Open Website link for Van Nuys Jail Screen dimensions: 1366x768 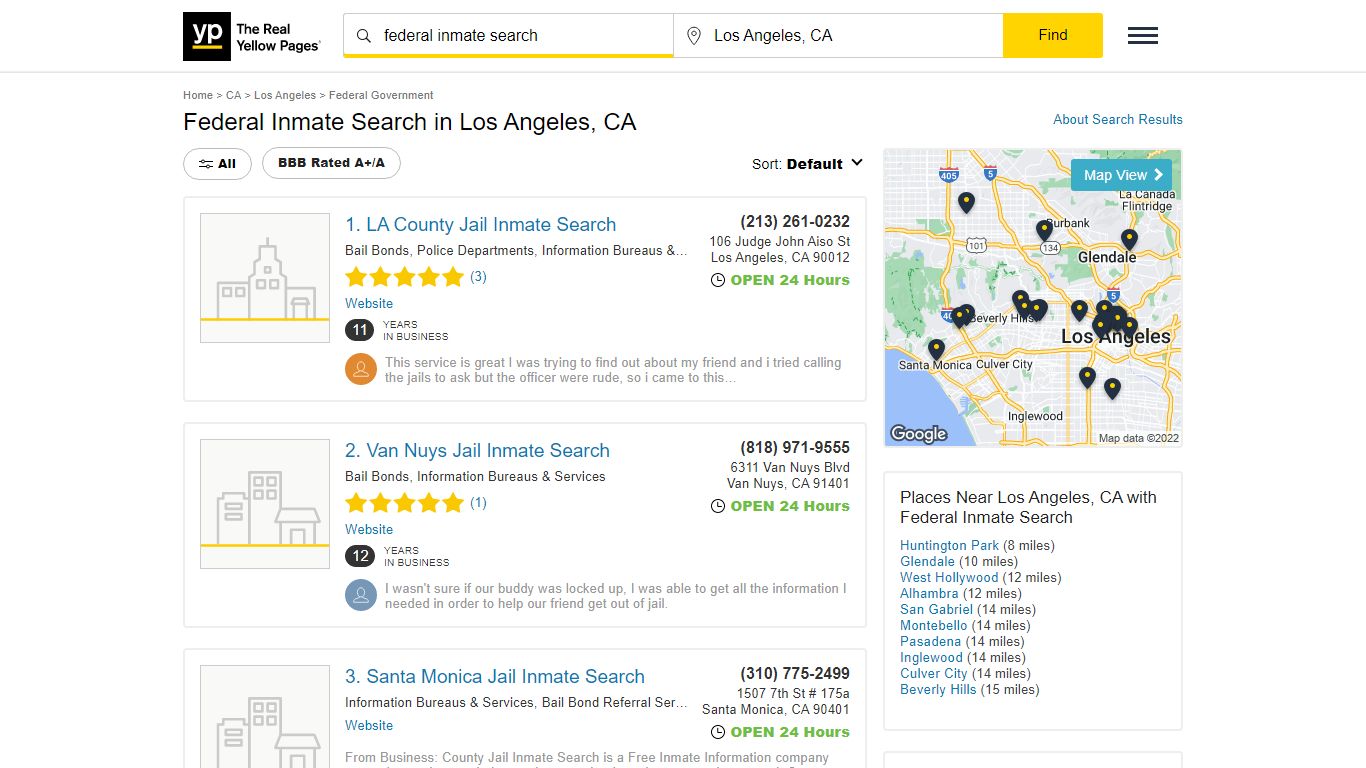[x=369, y=529]
